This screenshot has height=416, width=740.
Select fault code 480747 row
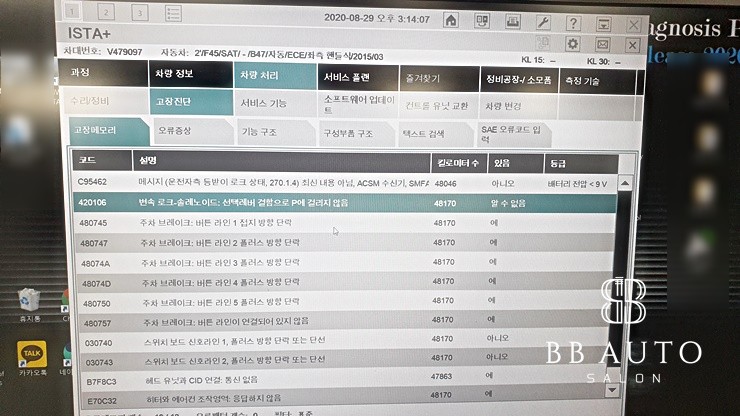(x=345, y=243)
